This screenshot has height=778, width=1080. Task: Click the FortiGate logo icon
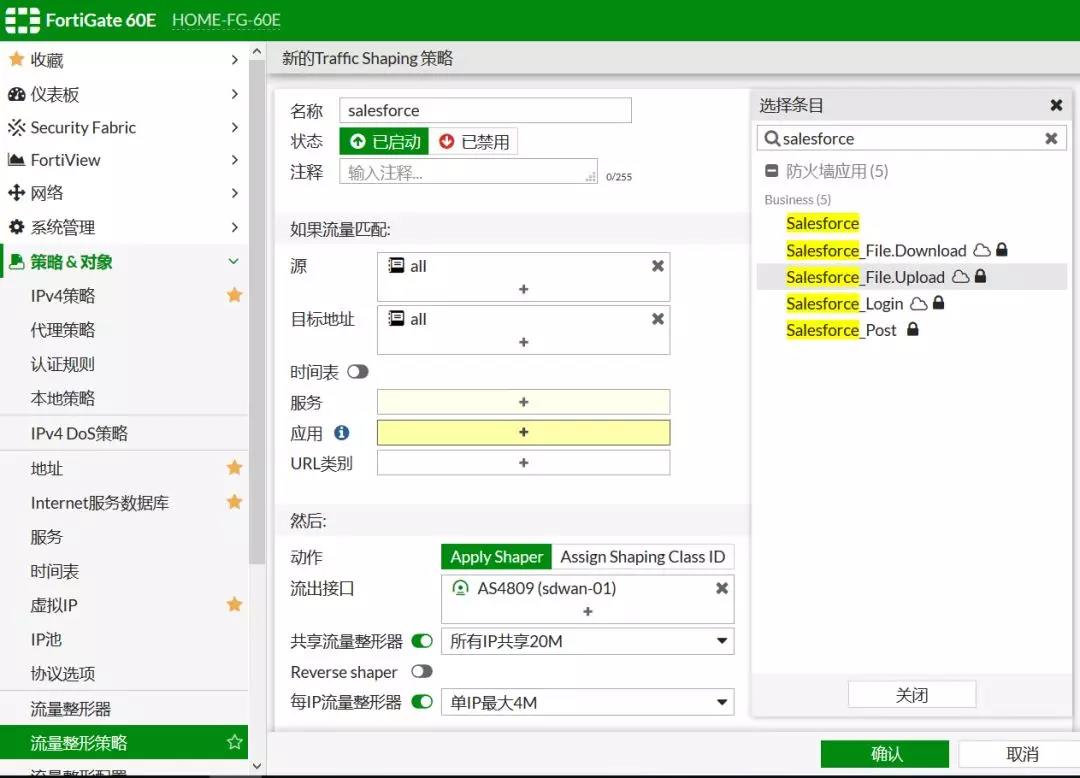(x=22, y=20)
